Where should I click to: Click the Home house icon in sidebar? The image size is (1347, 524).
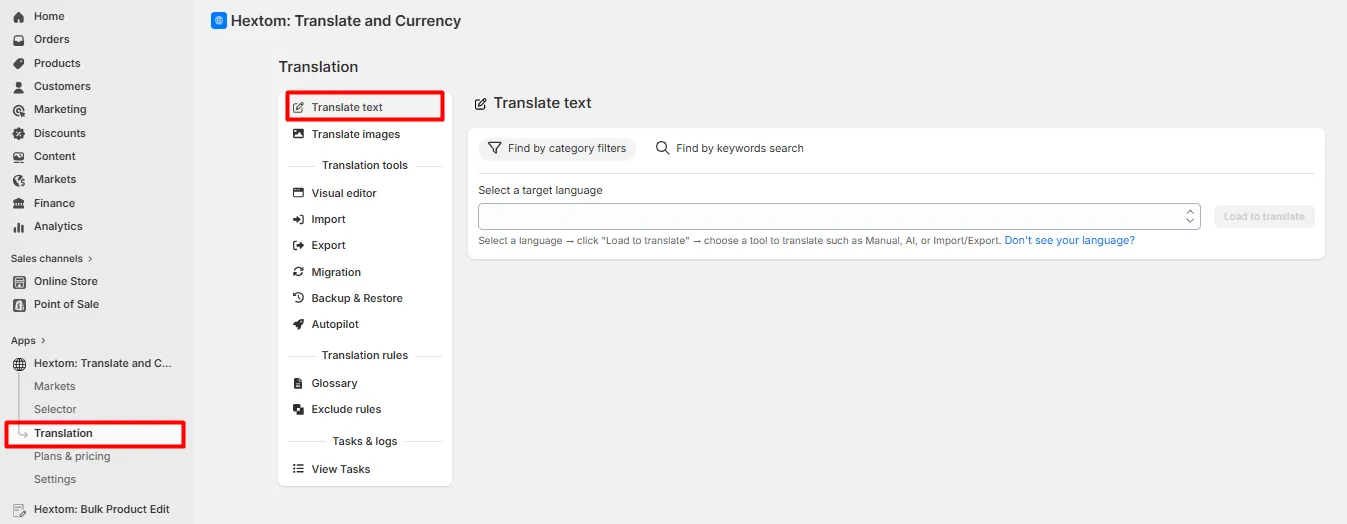pos(19,17)
